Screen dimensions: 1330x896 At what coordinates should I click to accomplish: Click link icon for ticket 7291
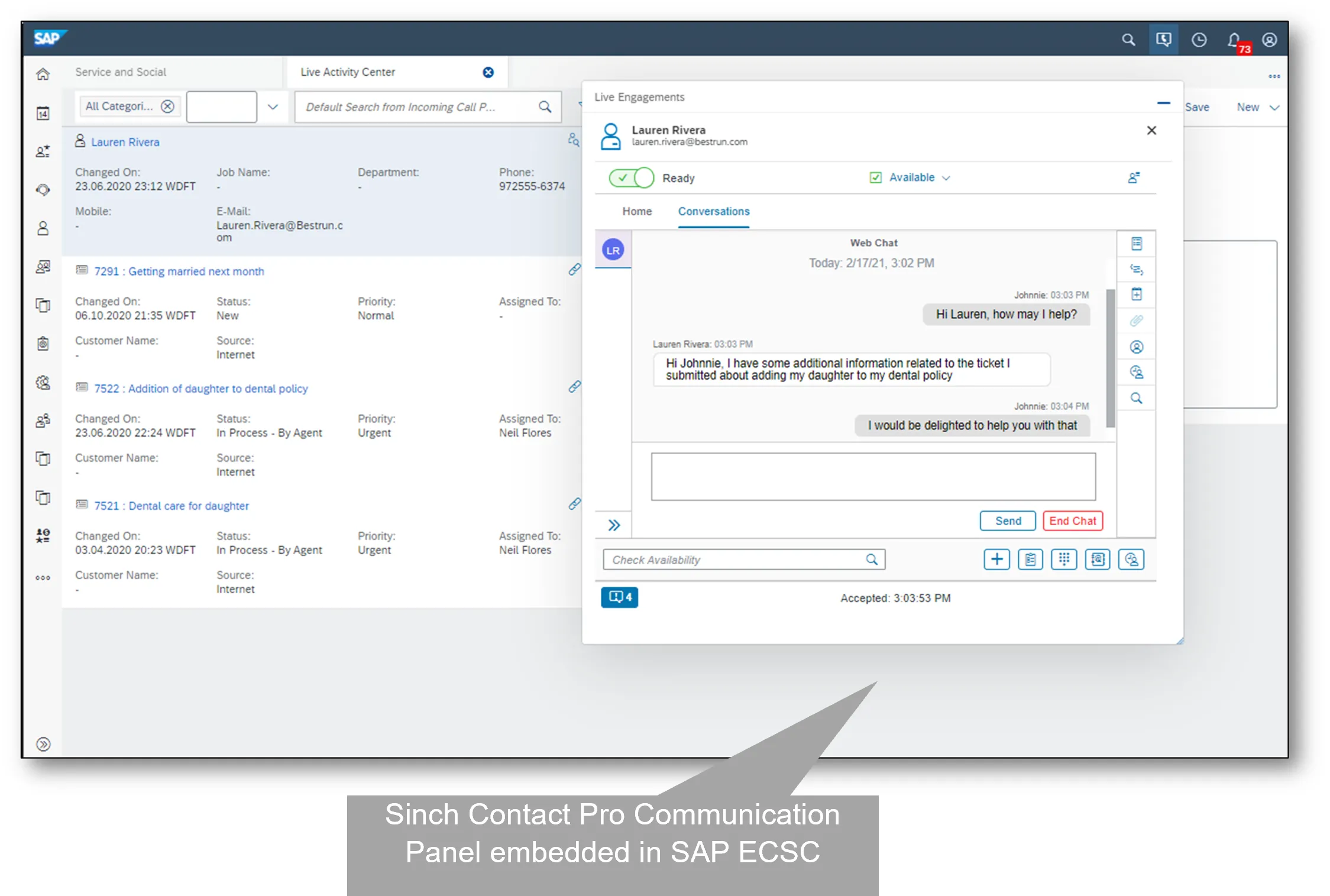[x=574, y=270]
